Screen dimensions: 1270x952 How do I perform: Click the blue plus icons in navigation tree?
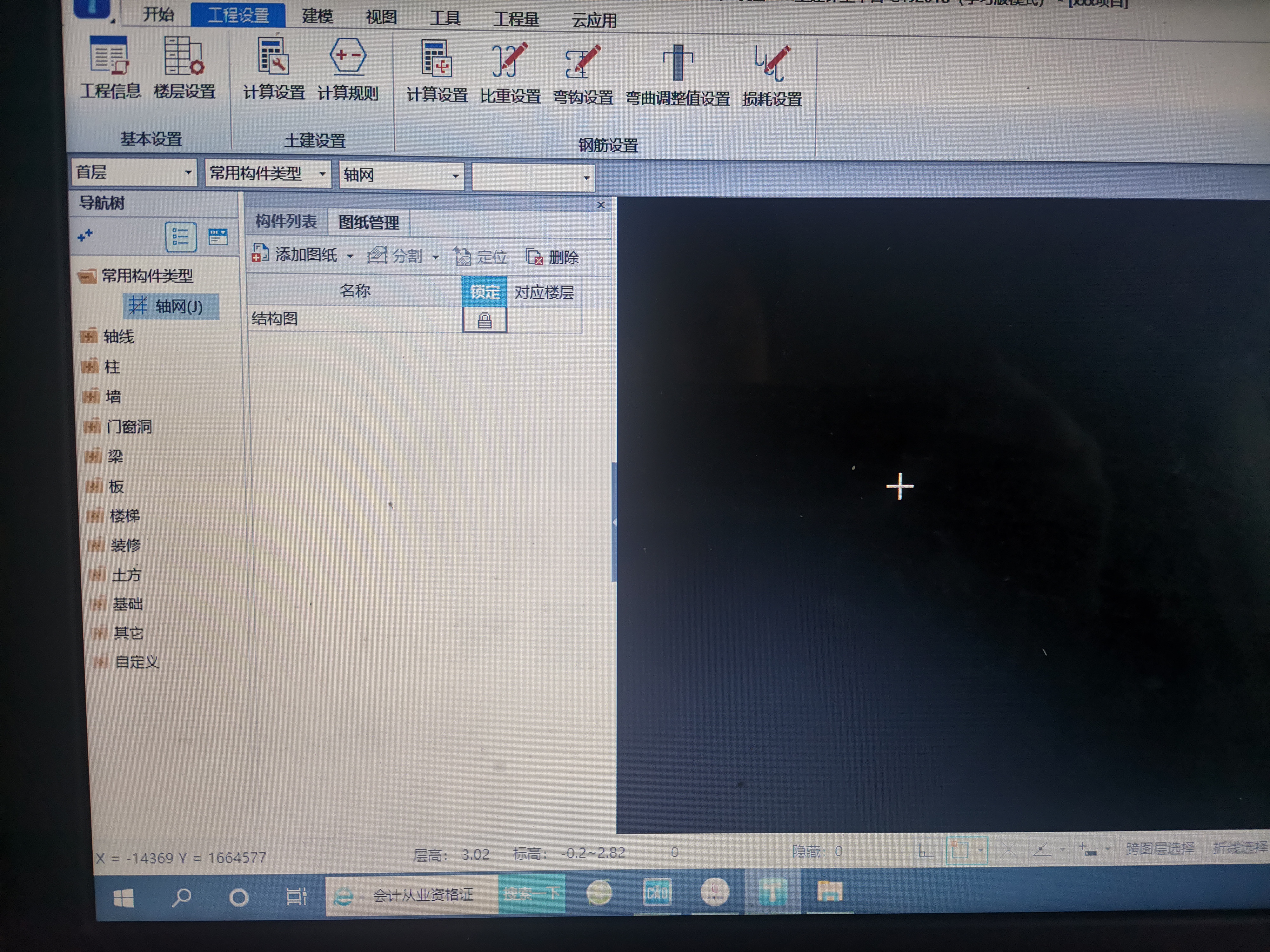[85, 235]
